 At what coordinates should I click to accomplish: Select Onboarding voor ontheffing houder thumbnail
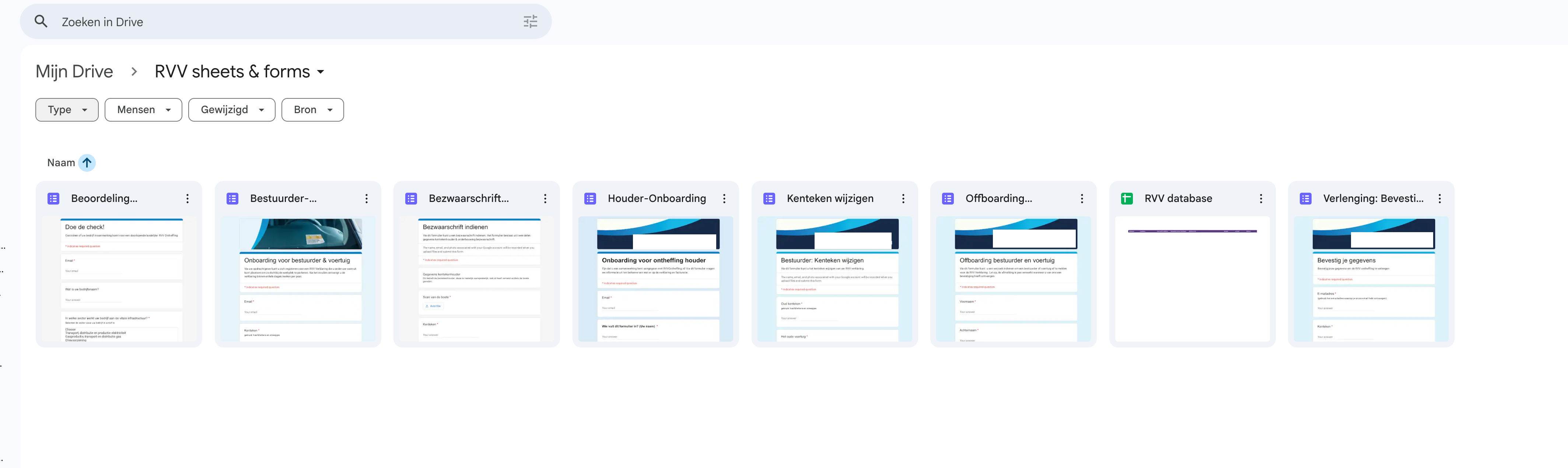point(656,279)
